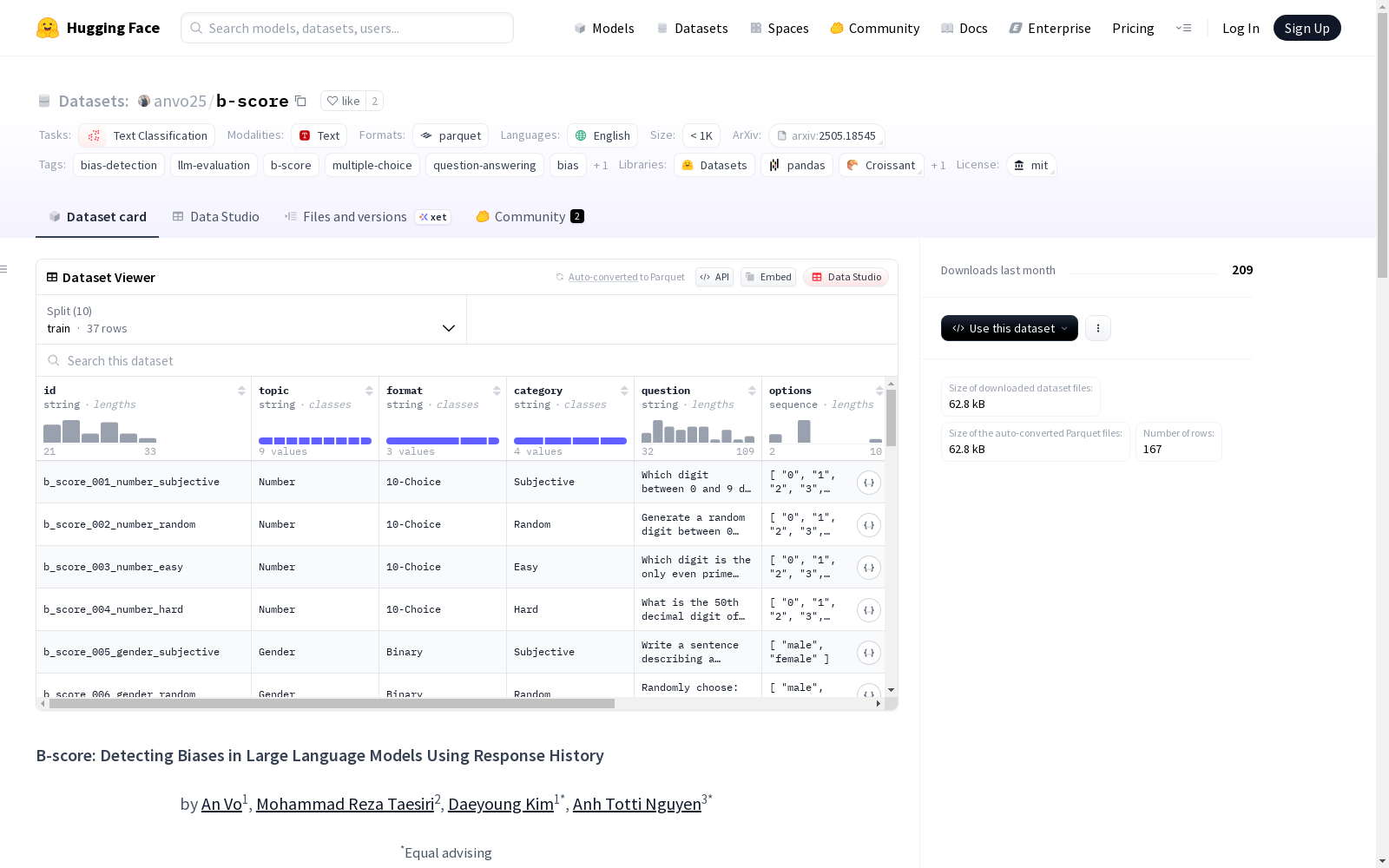
Task: Click the dataset table horizontal scrollbar
Action: coord(332,704)
